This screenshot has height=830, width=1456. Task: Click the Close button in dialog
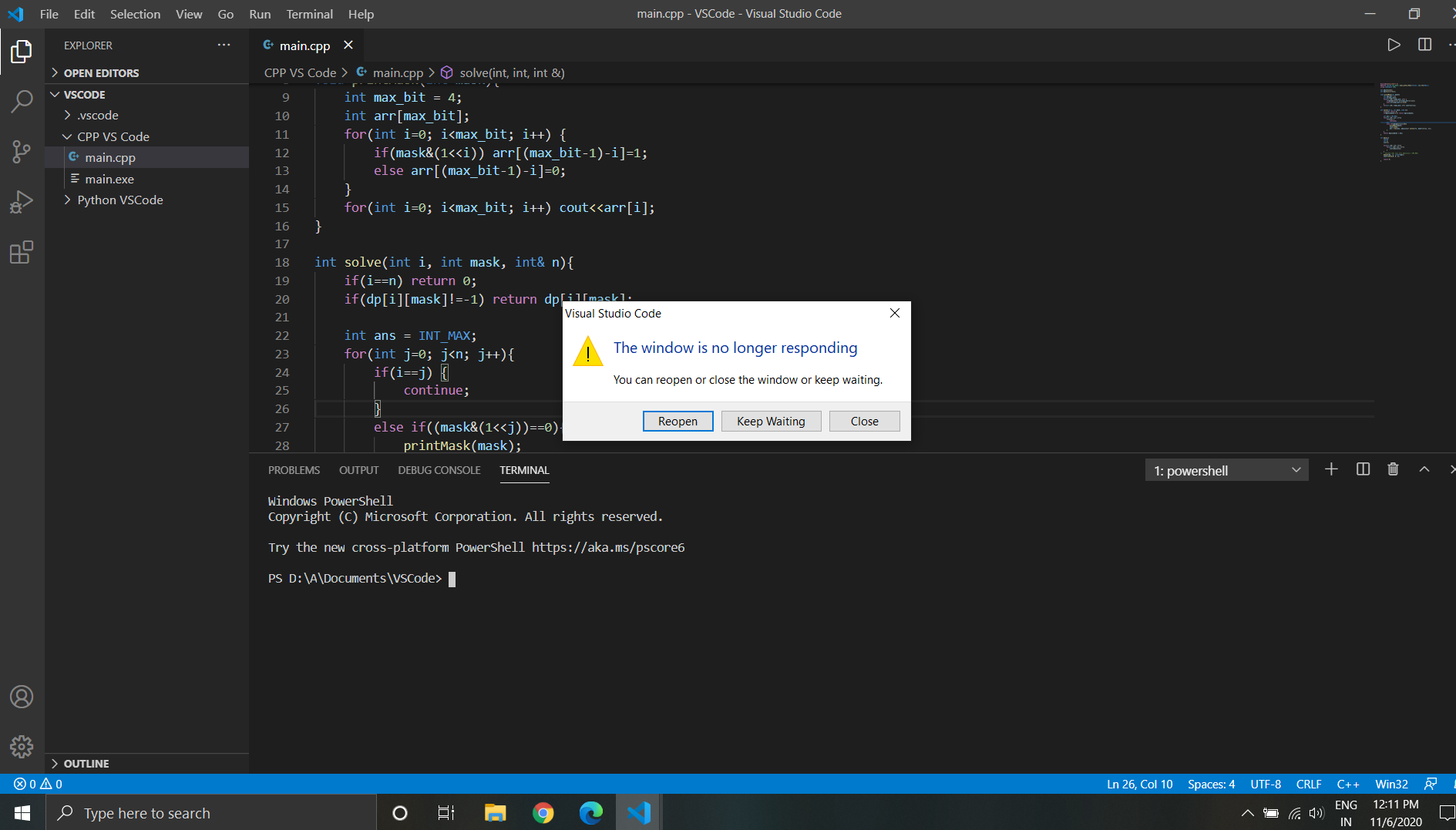(864, 421)
